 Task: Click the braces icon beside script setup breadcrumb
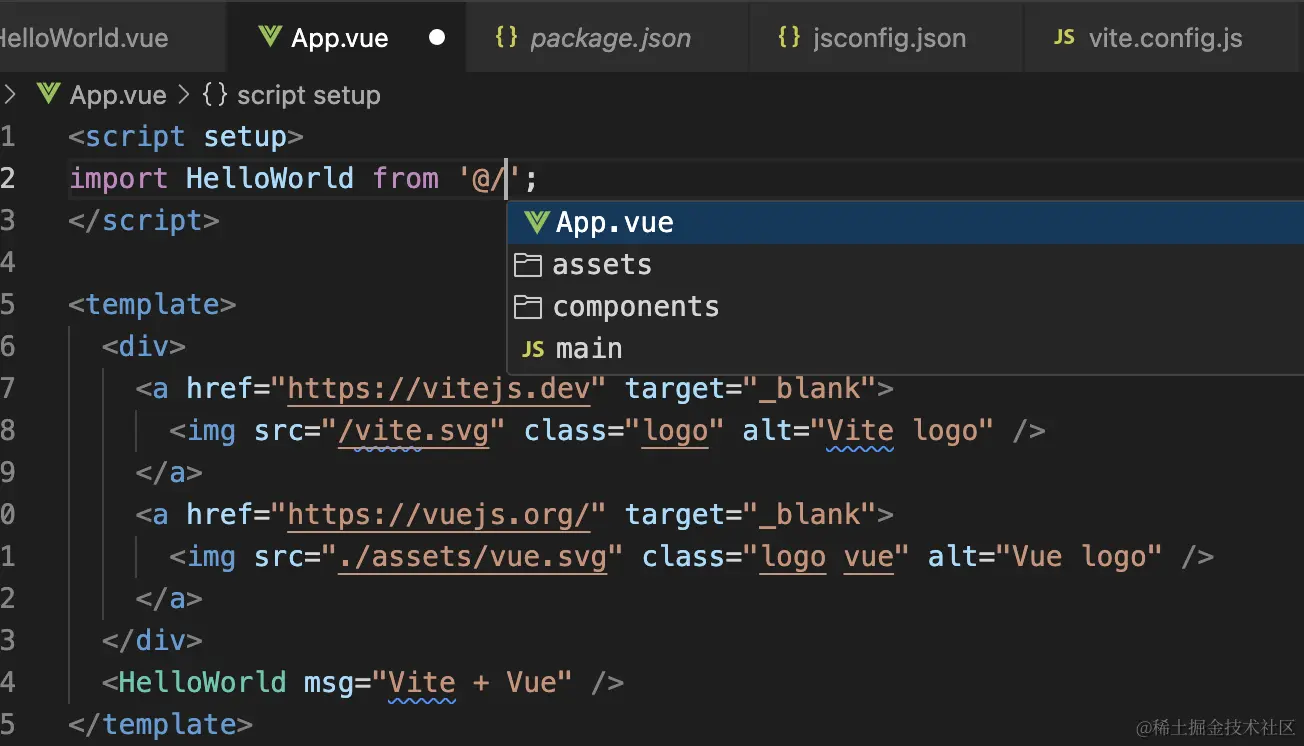(215, 95)
